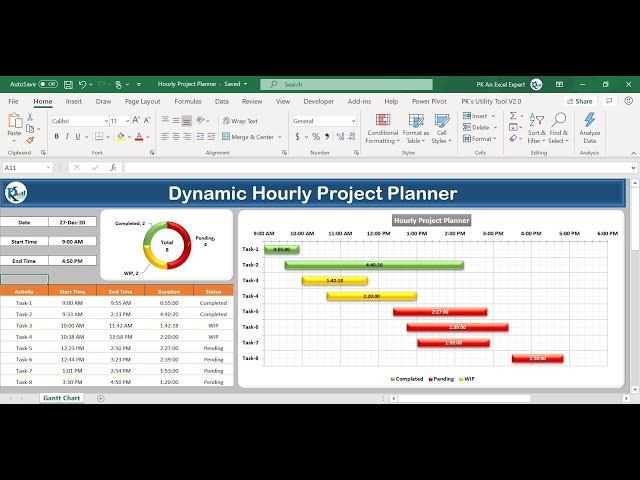Click Format cells button

tap(480, 139)
